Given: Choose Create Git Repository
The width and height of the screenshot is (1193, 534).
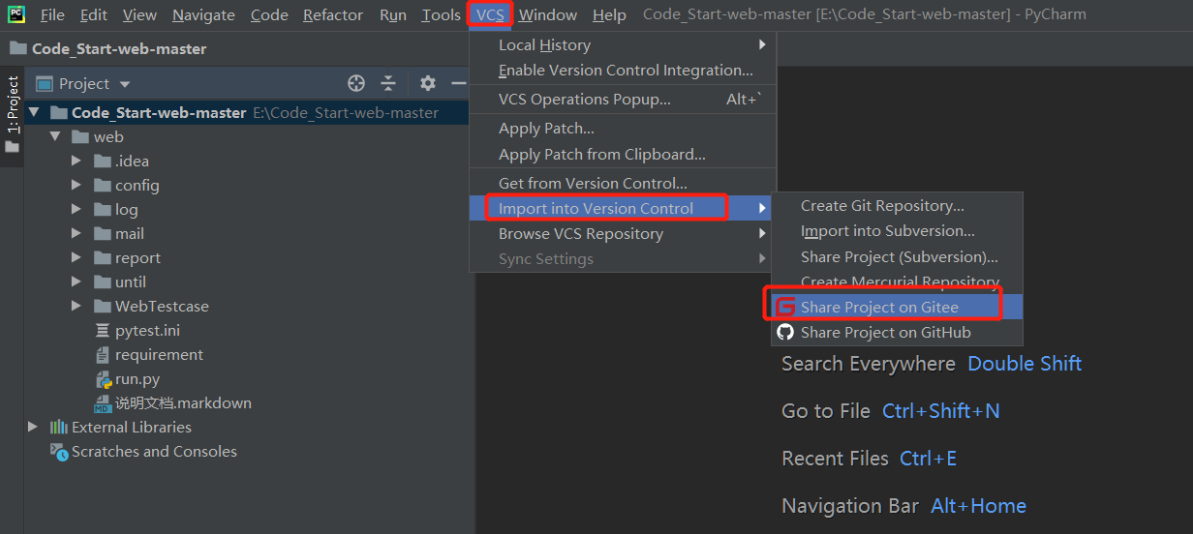Looking at the screenshot, I should point(897,205).
